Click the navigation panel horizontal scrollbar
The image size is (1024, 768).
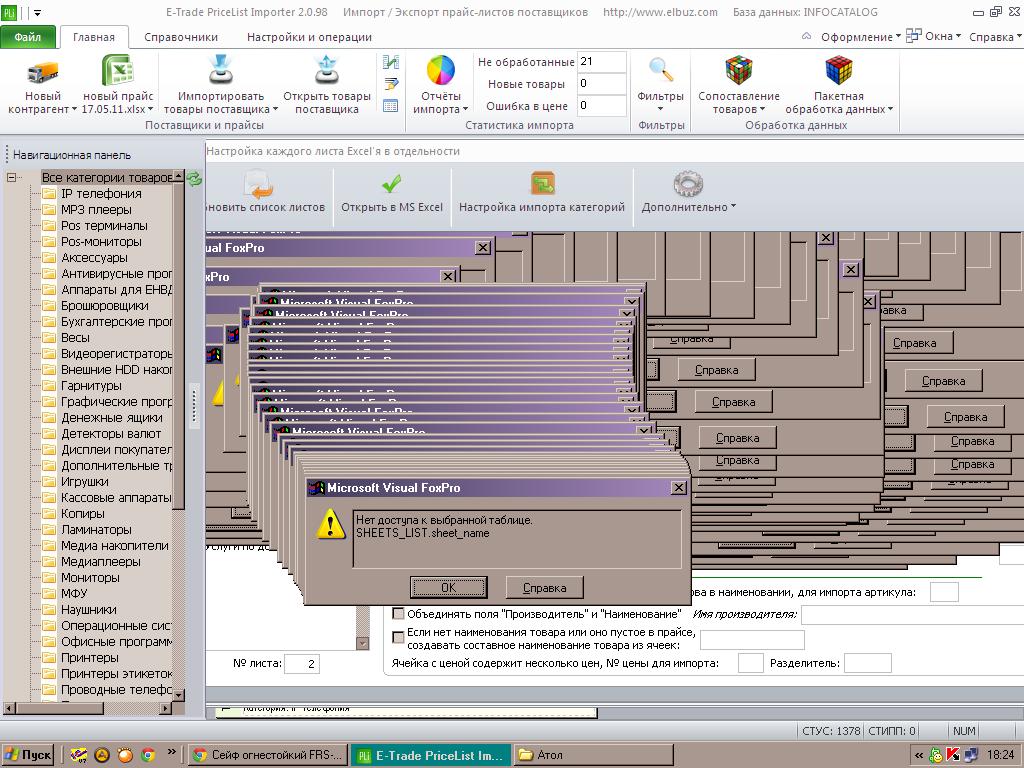tap(88, 708)
